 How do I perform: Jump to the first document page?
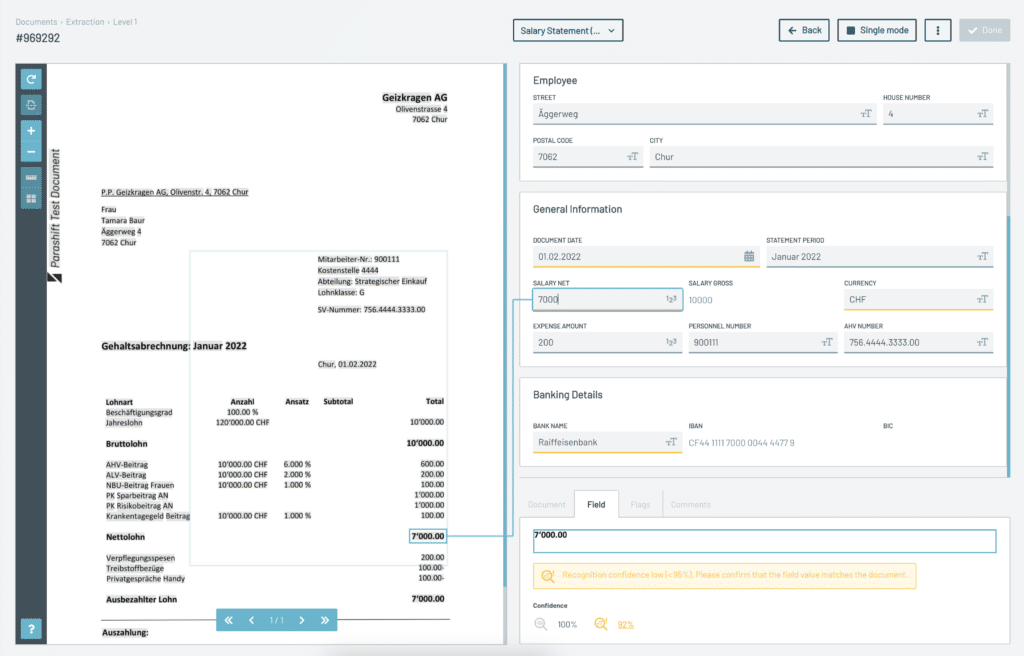coord(229,620)
